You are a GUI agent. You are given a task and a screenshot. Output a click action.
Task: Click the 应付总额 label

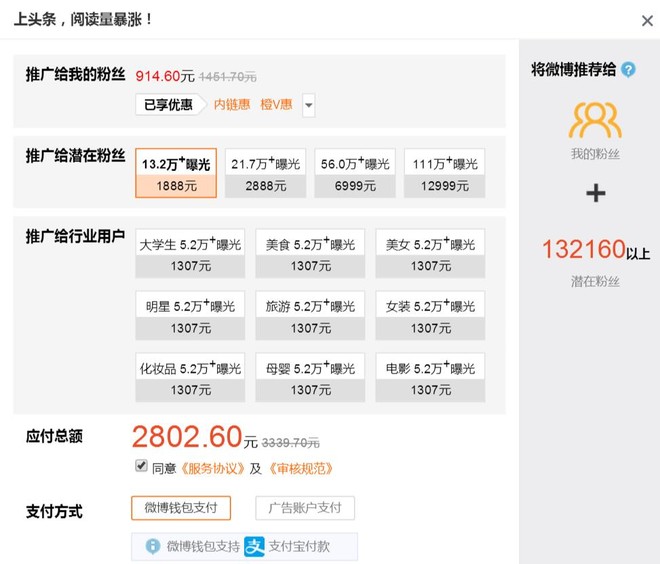[x=54, y=436]
